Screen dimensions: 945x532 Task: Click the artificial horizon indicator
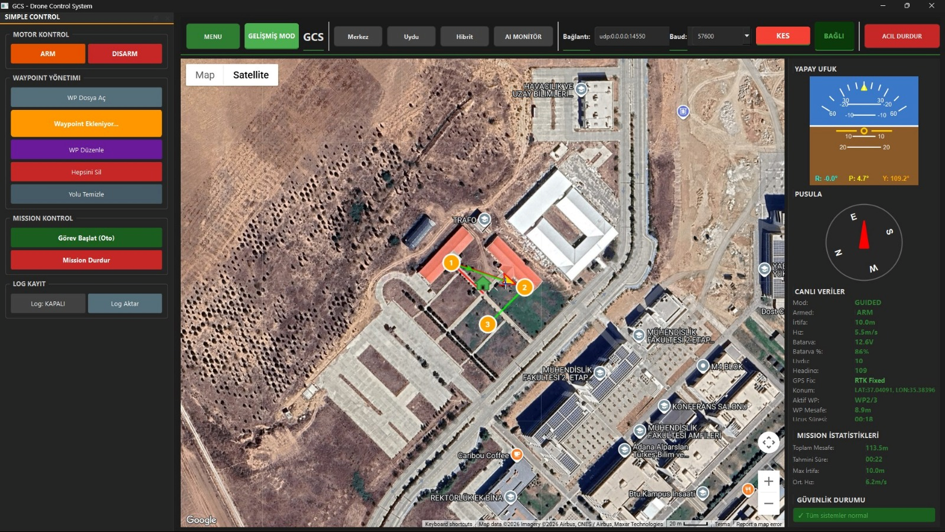pyautogui.click(x=864, y=130)
